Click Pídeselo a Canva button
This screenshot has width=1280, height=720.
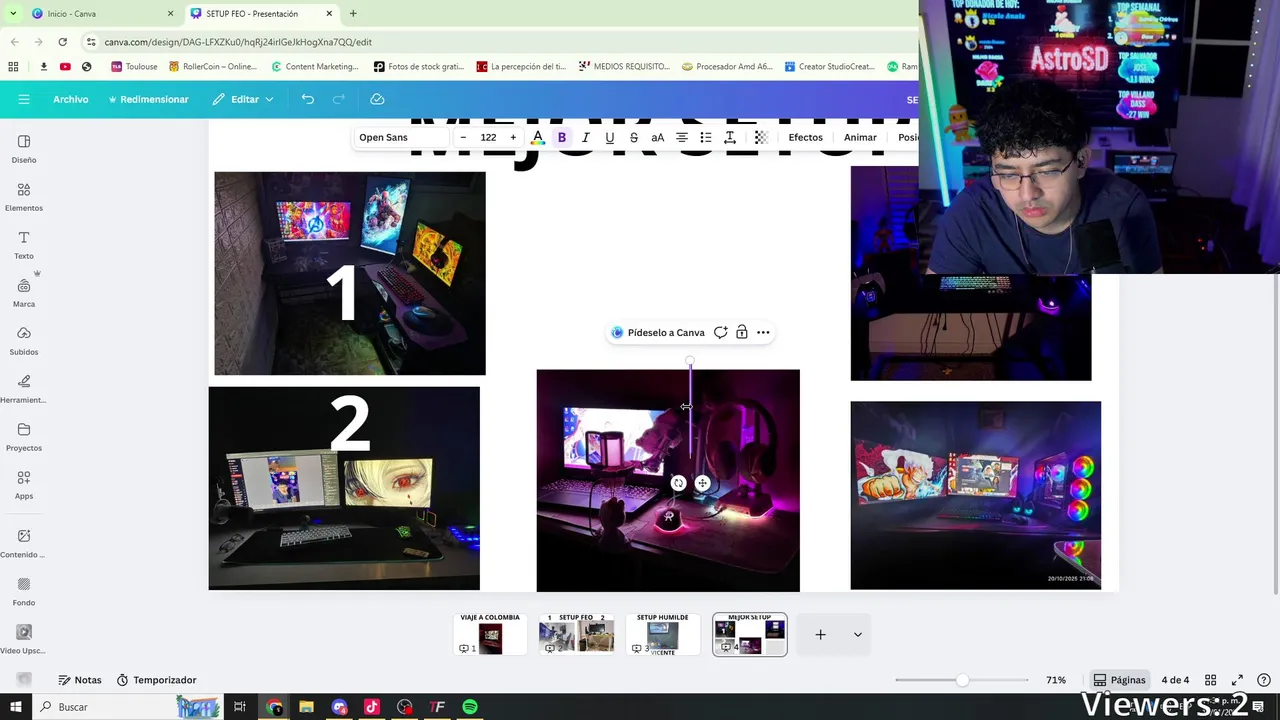tap(657, 332)
